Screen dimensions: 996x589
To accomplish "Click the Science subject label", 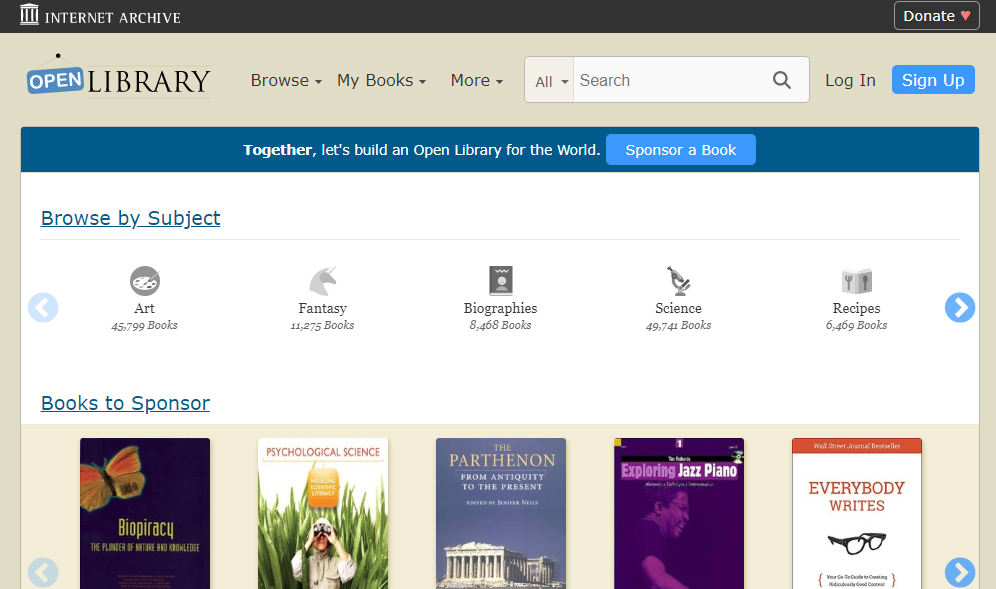I will pyautogui.click(x=678, y=308).
